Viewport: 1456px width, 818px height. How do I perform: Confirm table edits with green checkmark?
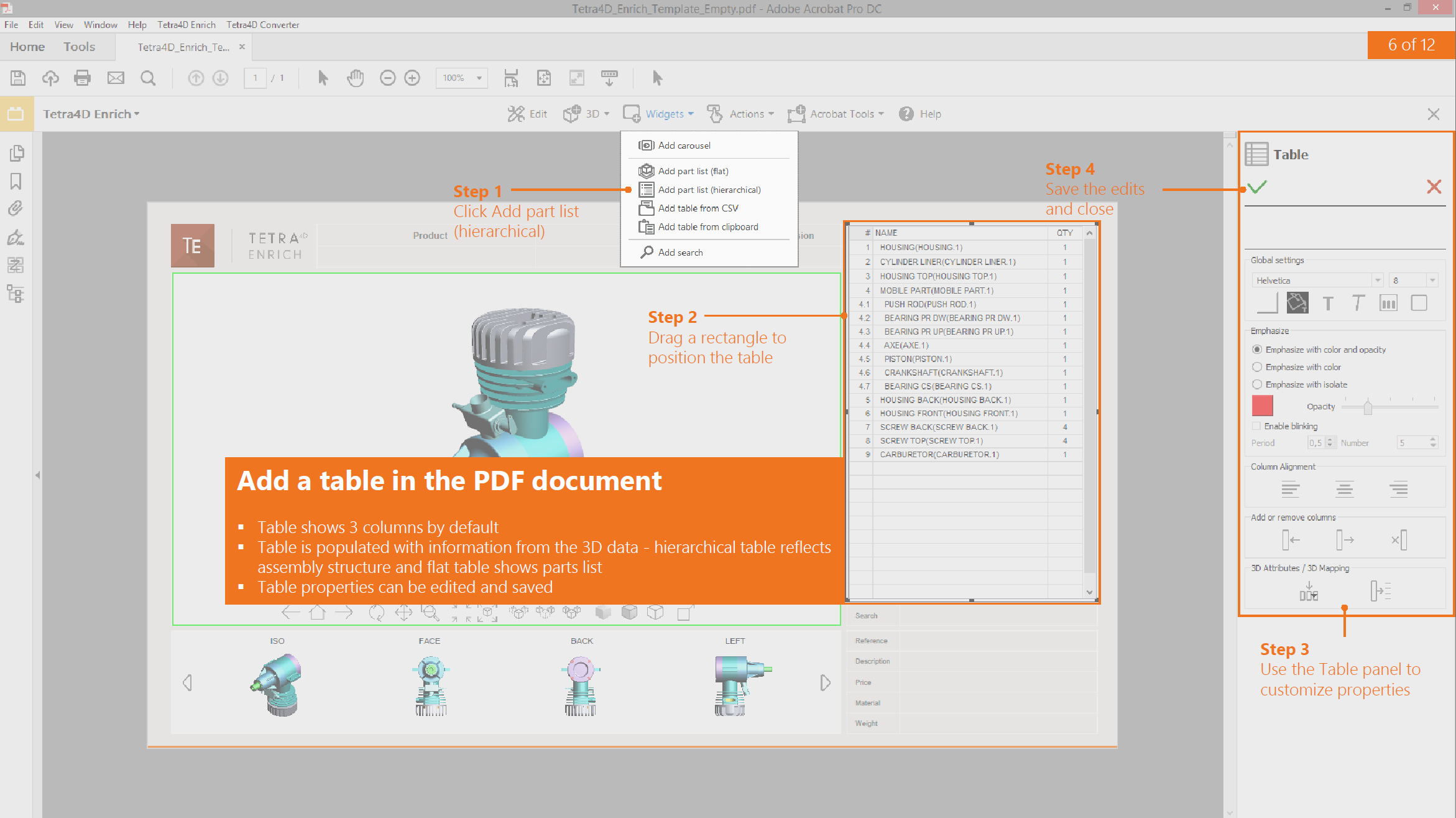click(1256, 187)
